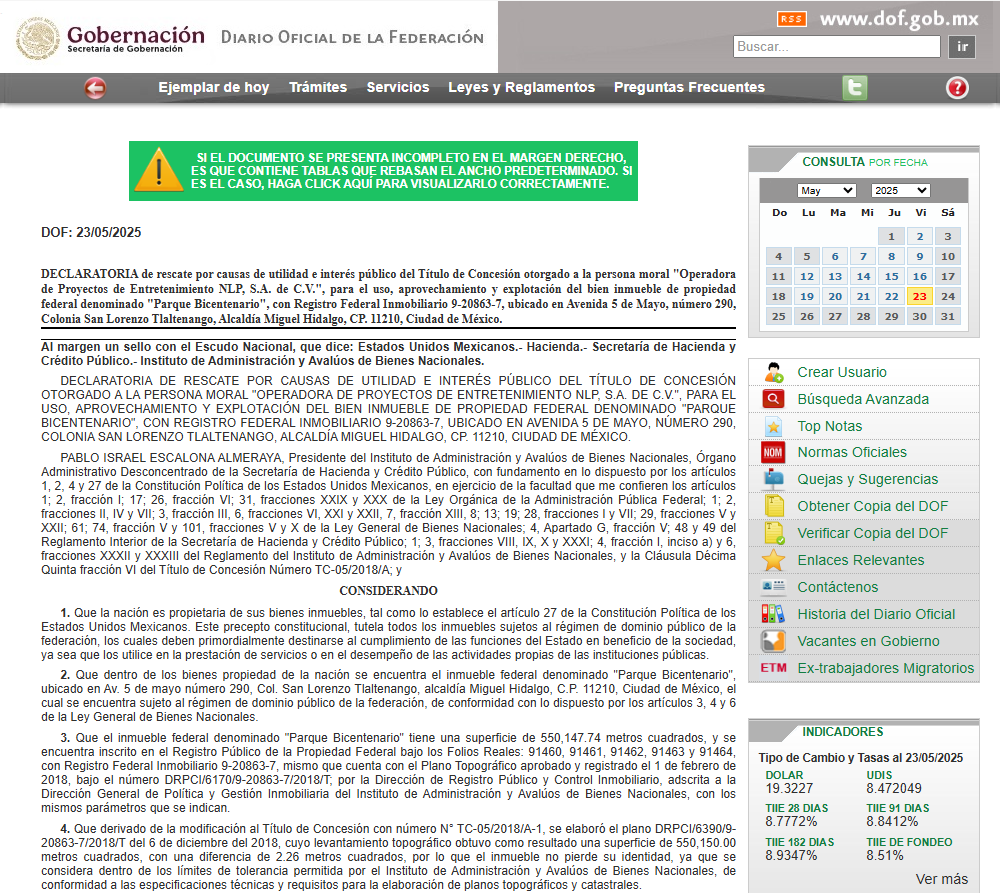Open the month dropdown showing May
Image resolution: width=1000 pixels, height=893 pixels.
pos(826,191)
